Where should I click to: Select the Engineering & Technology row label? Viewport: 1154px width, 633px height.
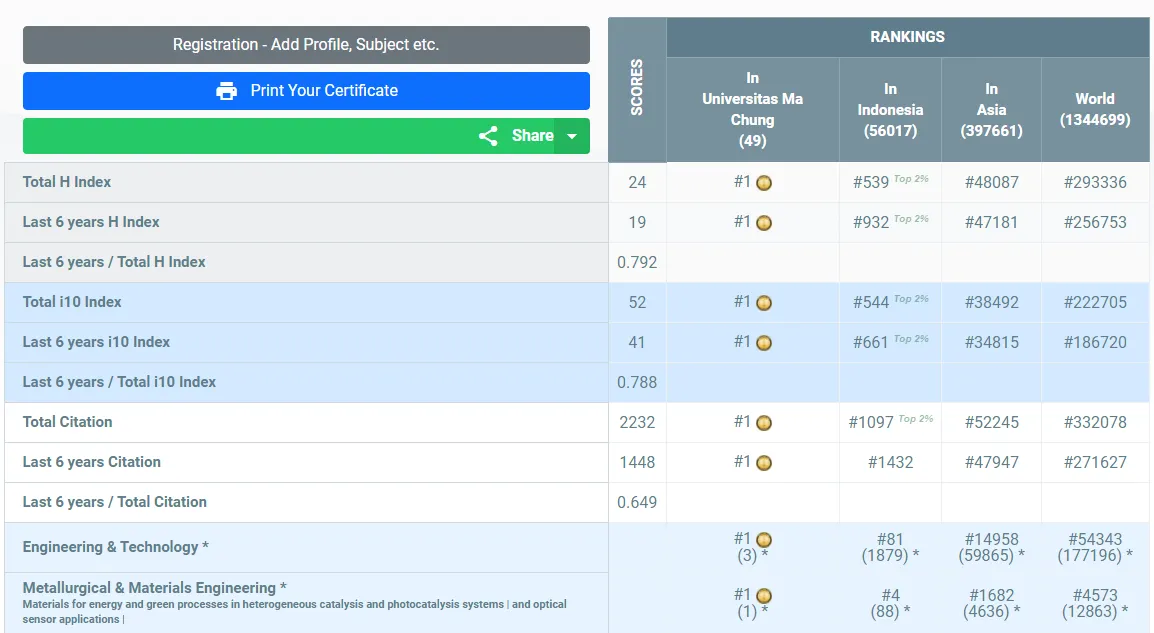[116, 547]
